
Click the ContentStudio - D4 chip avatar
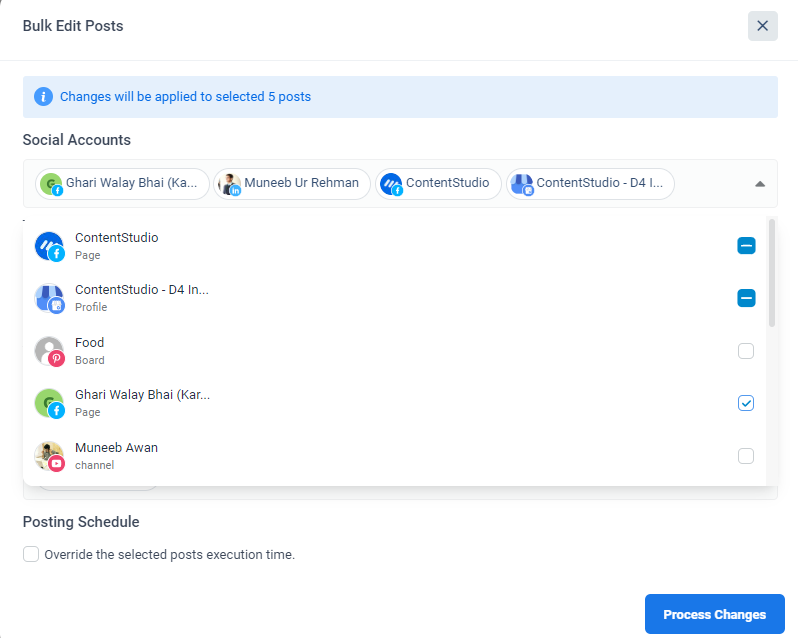pos(522,184)
